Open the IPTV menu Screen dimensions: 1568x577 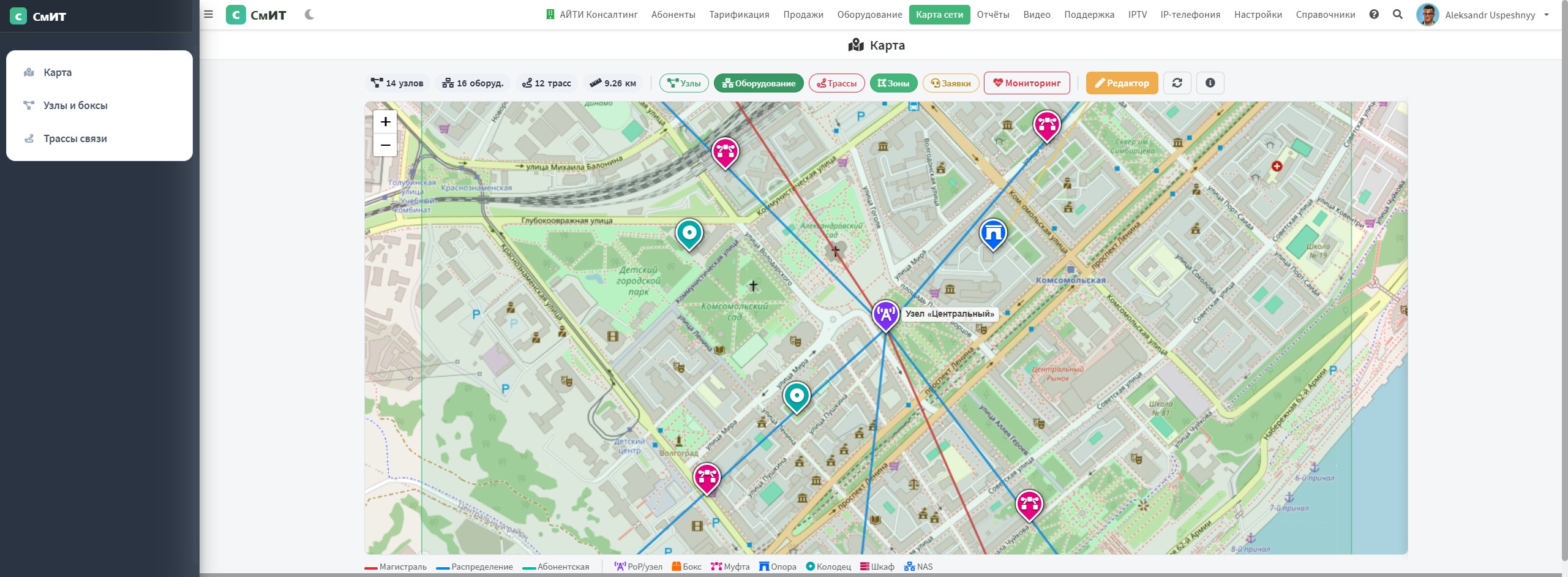click(1137, 15)
